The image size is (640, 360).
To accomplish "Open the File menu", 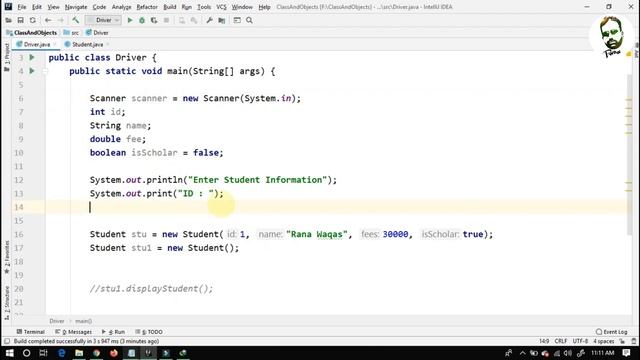I will pos(22,7).
